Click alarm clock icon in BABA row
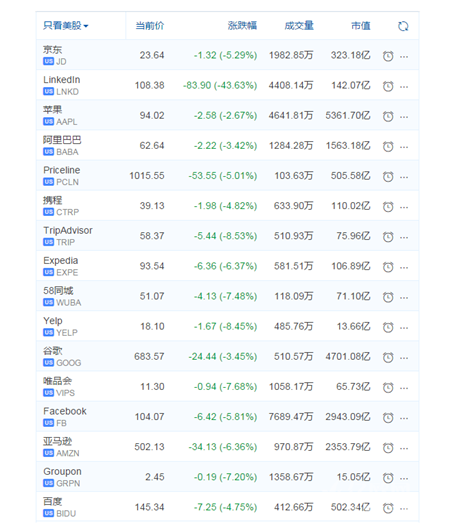The width and height of the screenshot is (450, 528). point(388,146)
